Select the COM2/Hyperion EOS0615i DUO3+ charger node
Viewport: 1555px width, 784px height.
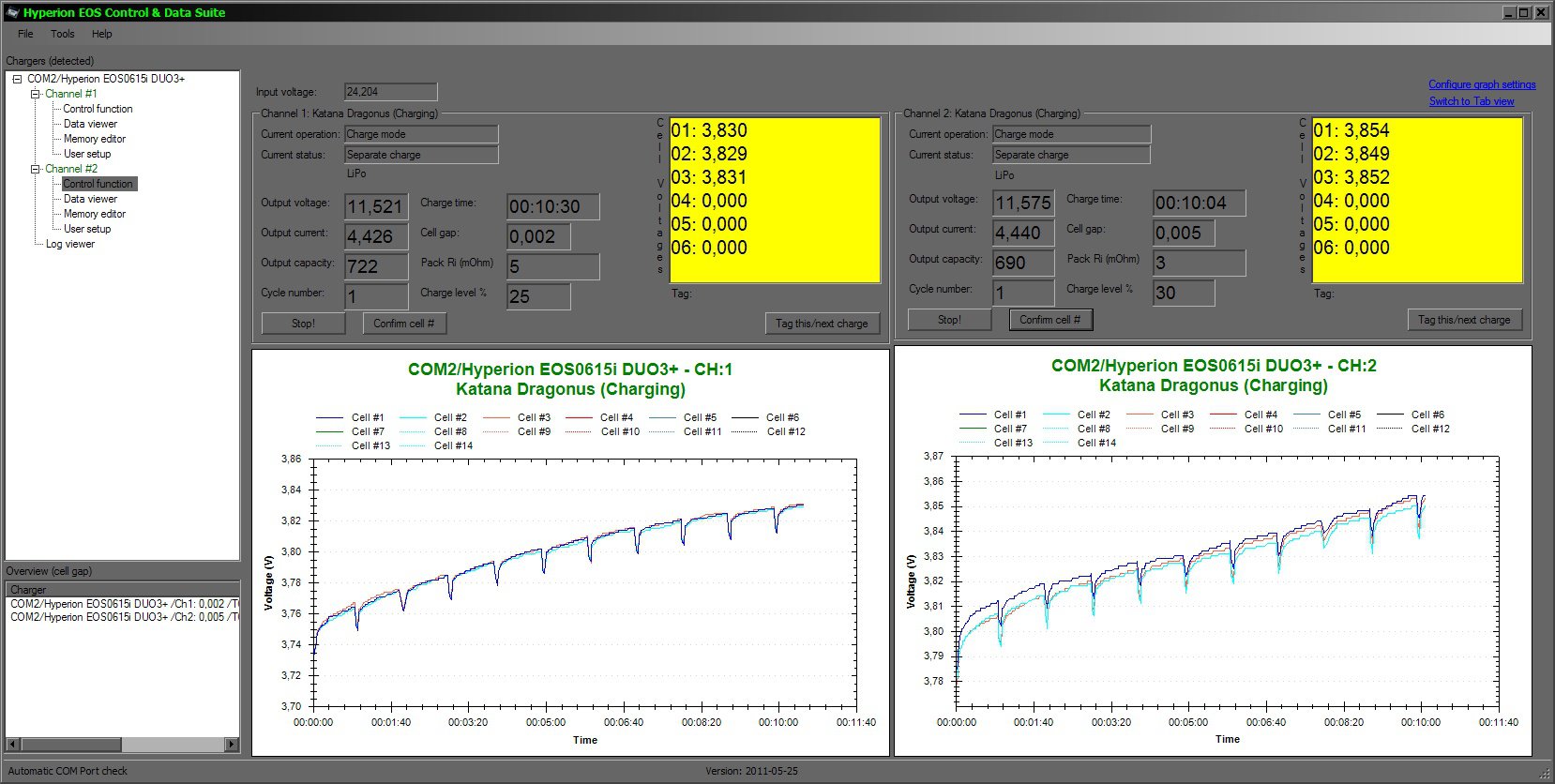click(x=106, y=79)
